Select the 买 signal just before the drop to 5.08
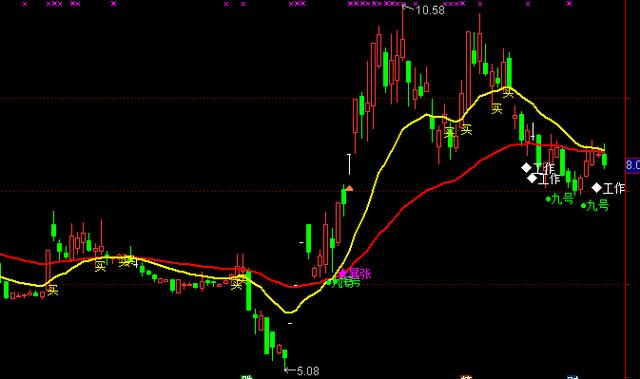This screenshot has width=640, height=379. [x=236, y=284]
